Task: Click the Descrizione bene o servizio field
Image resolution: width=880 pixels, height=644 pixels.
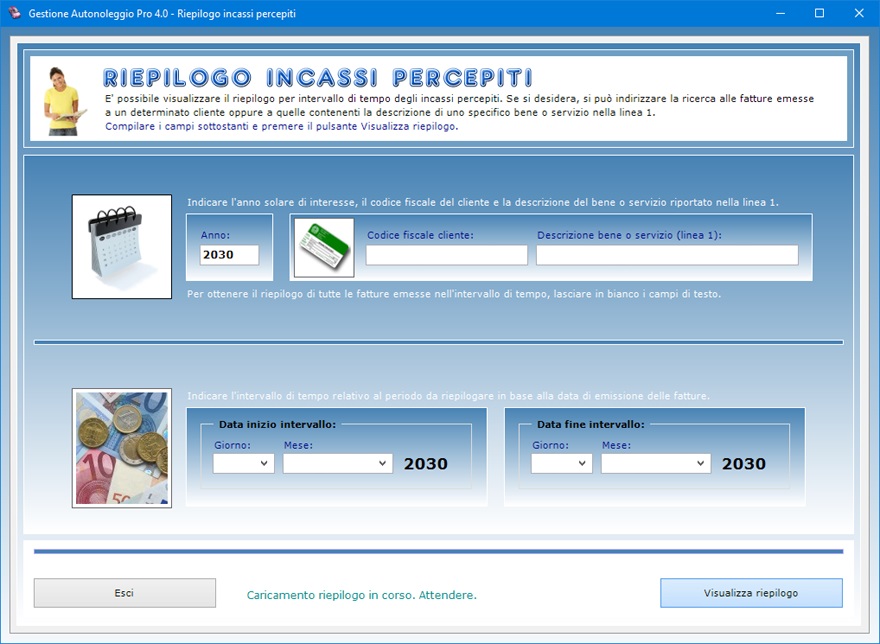Action: coord(667,255)
